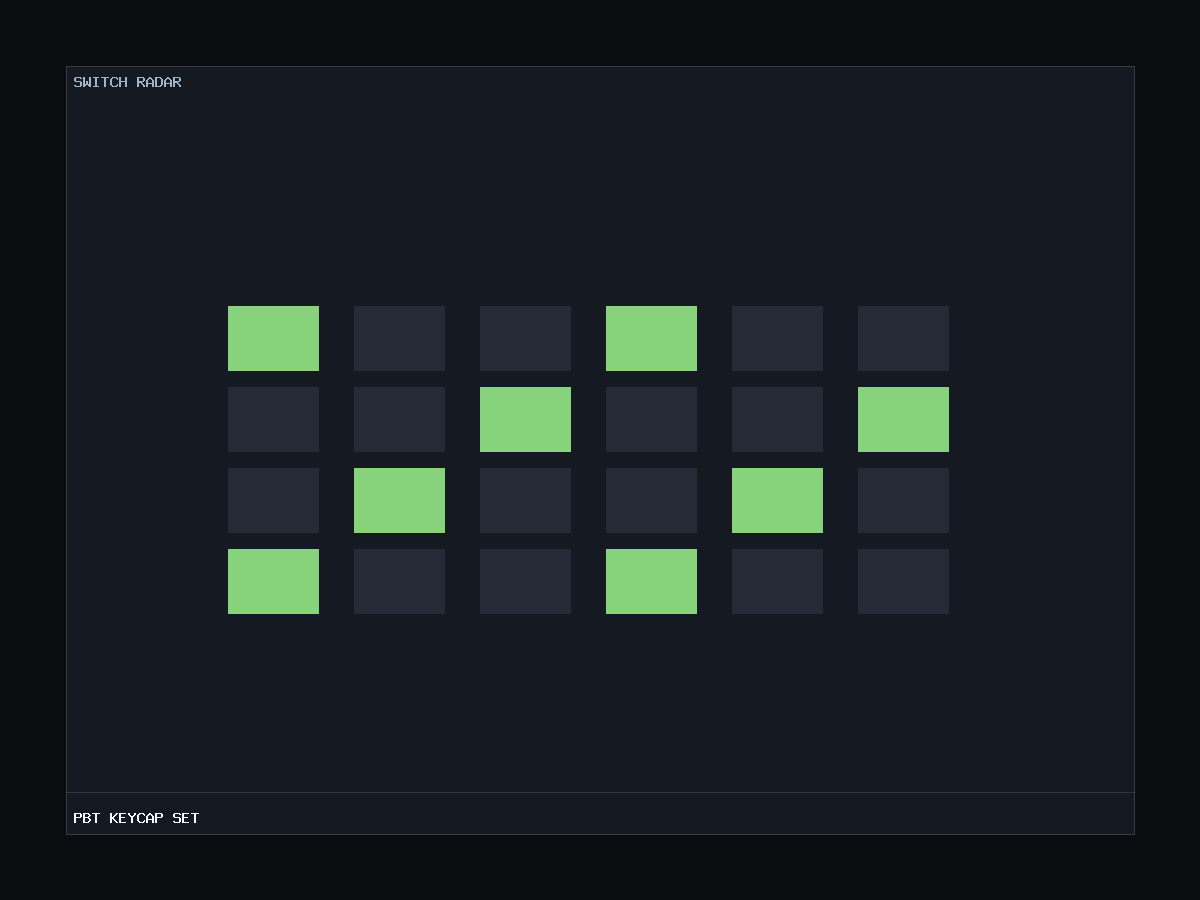Activate the dark cell in row three, column three

coord(525,500)
